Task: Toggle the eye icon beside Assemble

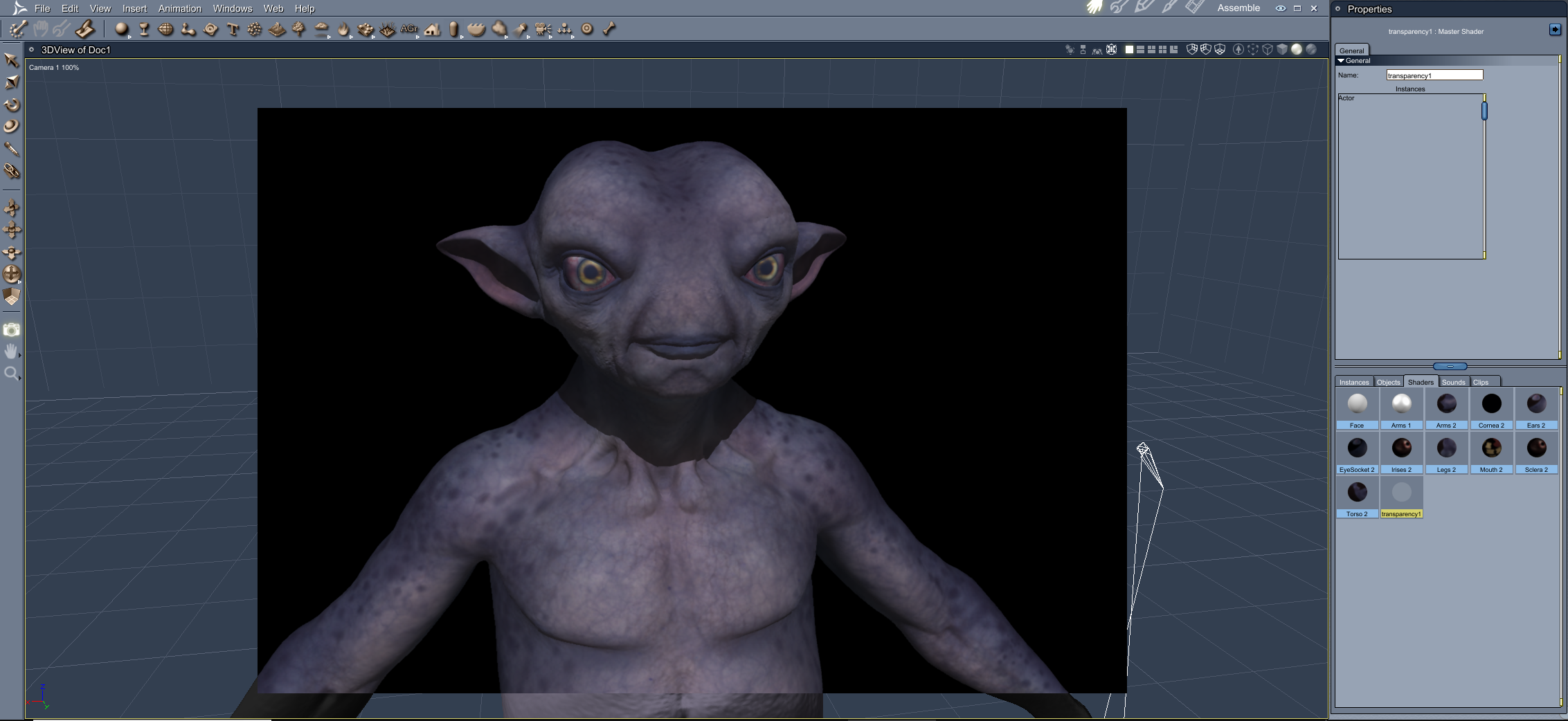Action: coord(1281,8)
